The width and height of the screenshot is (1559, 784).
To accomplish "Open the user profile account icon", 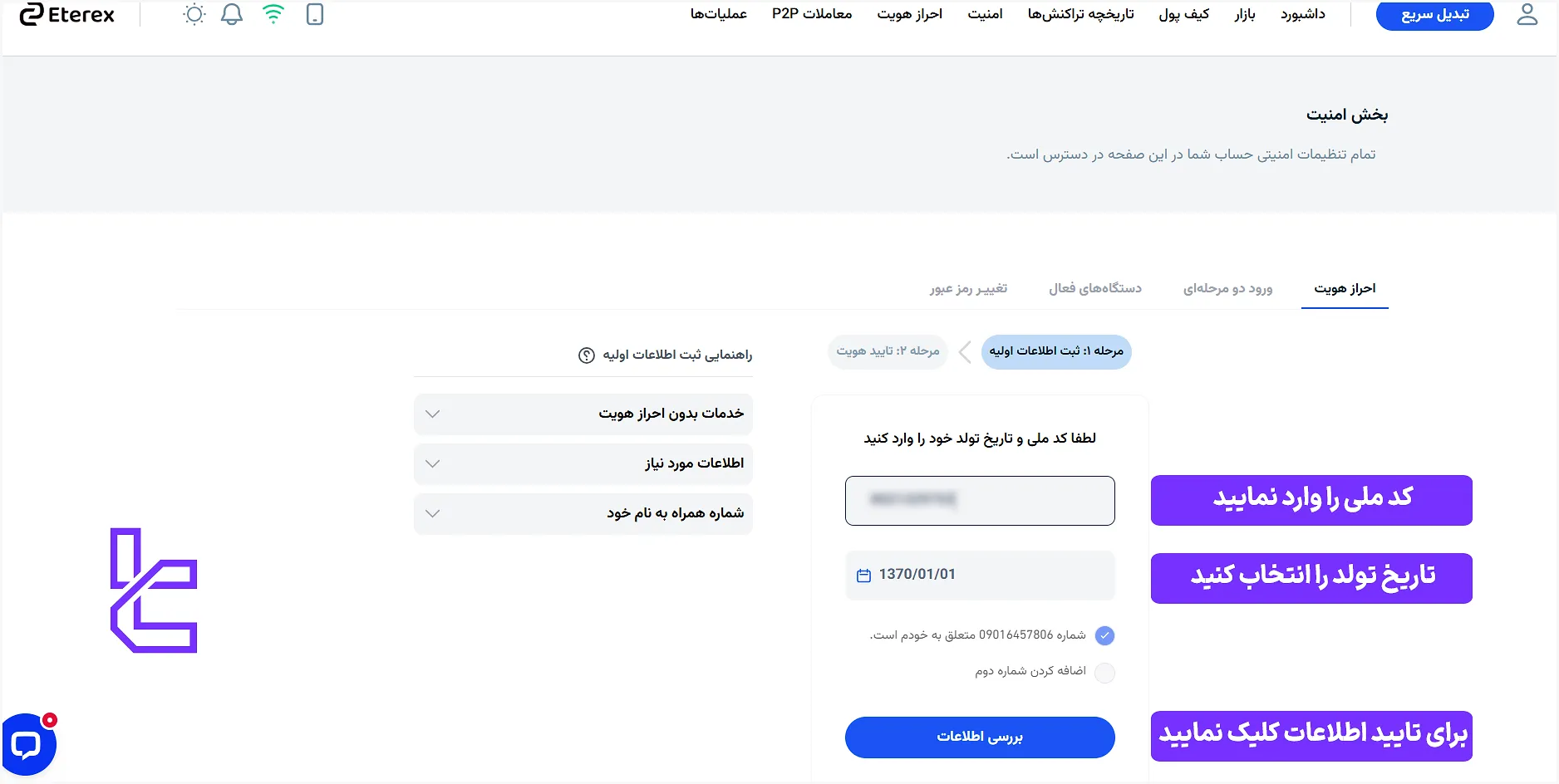I will [x=1527, y=14].
